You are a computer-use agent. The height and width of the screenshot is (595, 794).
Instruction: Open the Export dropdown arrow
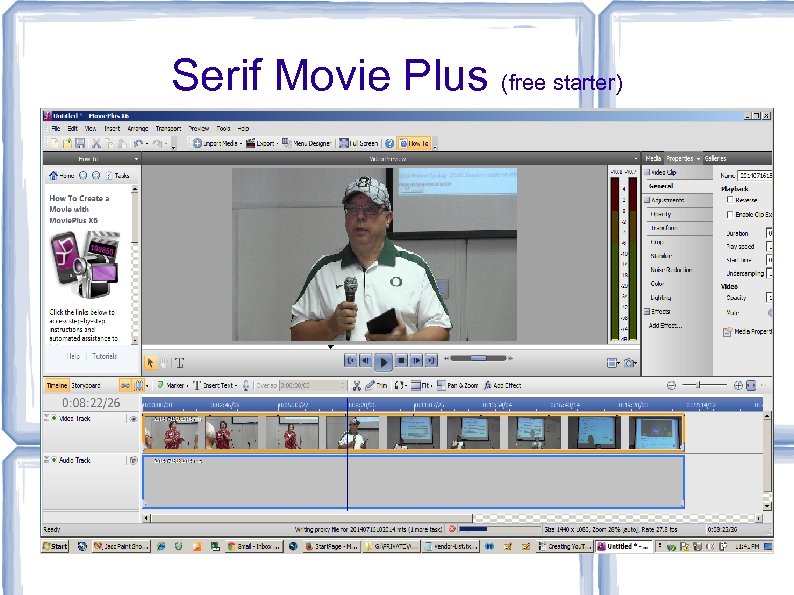click(277, 144)
